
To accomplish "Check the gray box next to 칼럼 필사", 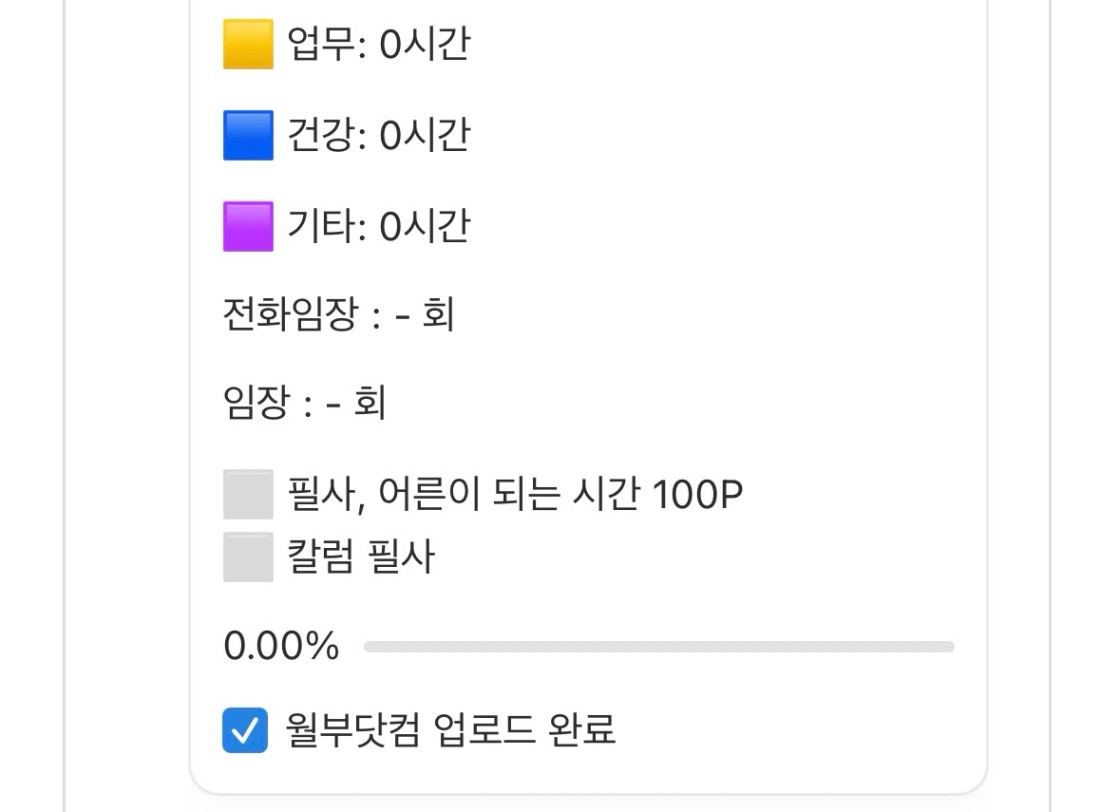I will [x=248, y=557].
